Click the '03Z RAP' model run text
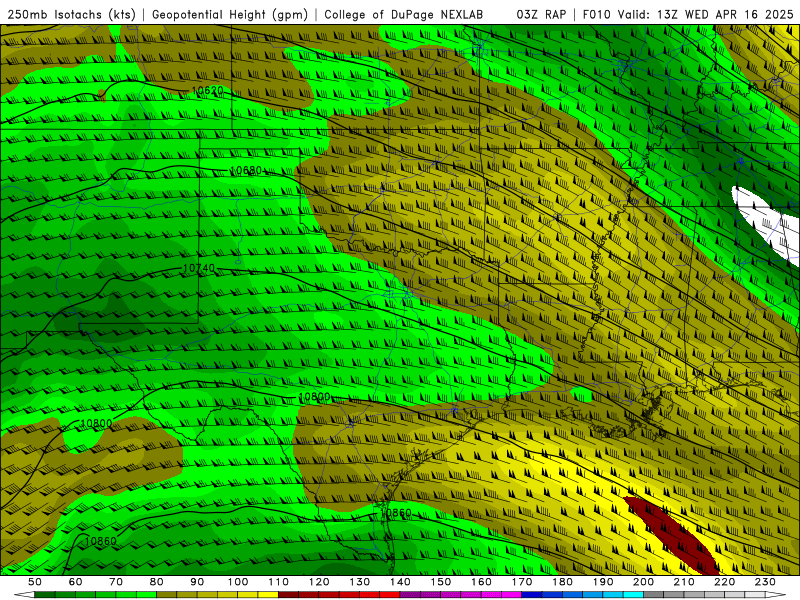Image resolution: width=800 pixels, height=600 pixels. (541, 15)
